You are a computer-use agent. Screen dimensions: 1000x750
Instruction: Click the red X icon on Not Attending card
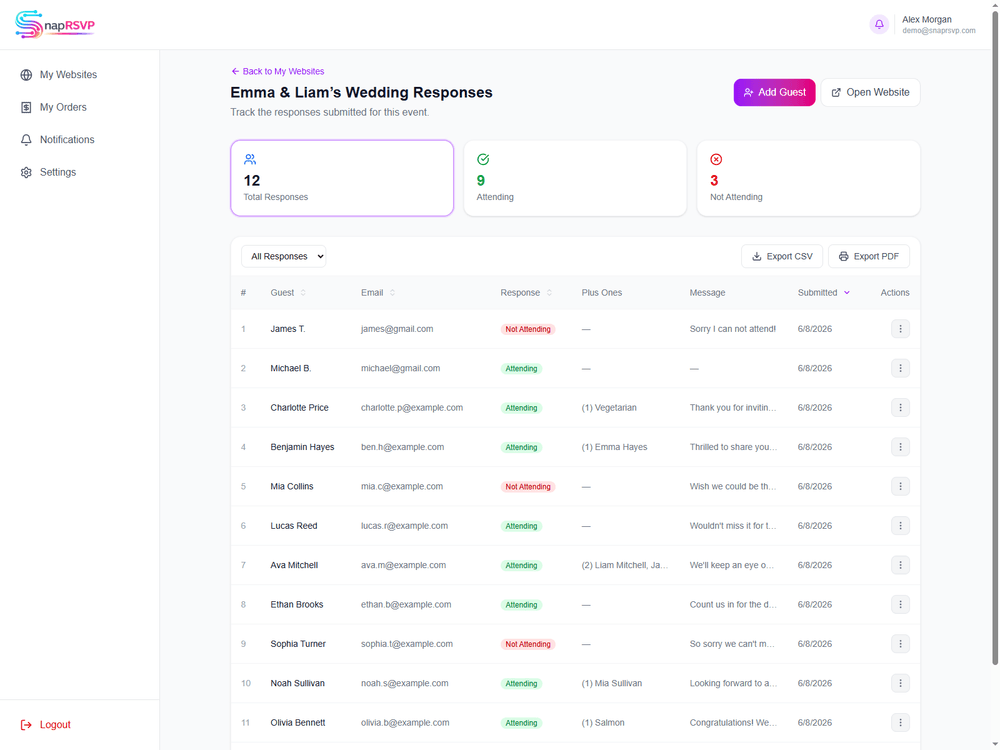[716, 159]
